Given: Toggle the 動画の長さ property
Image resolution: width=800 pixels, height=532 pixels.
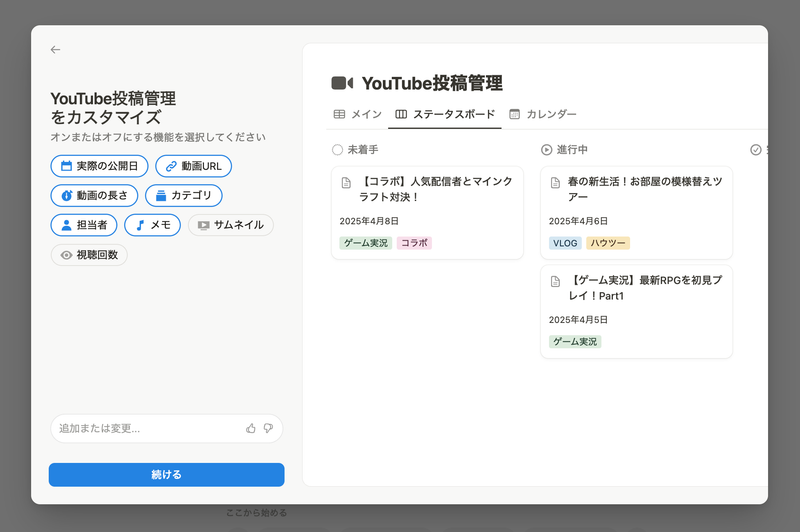Looking at the screenshot, I should (94, 195).
